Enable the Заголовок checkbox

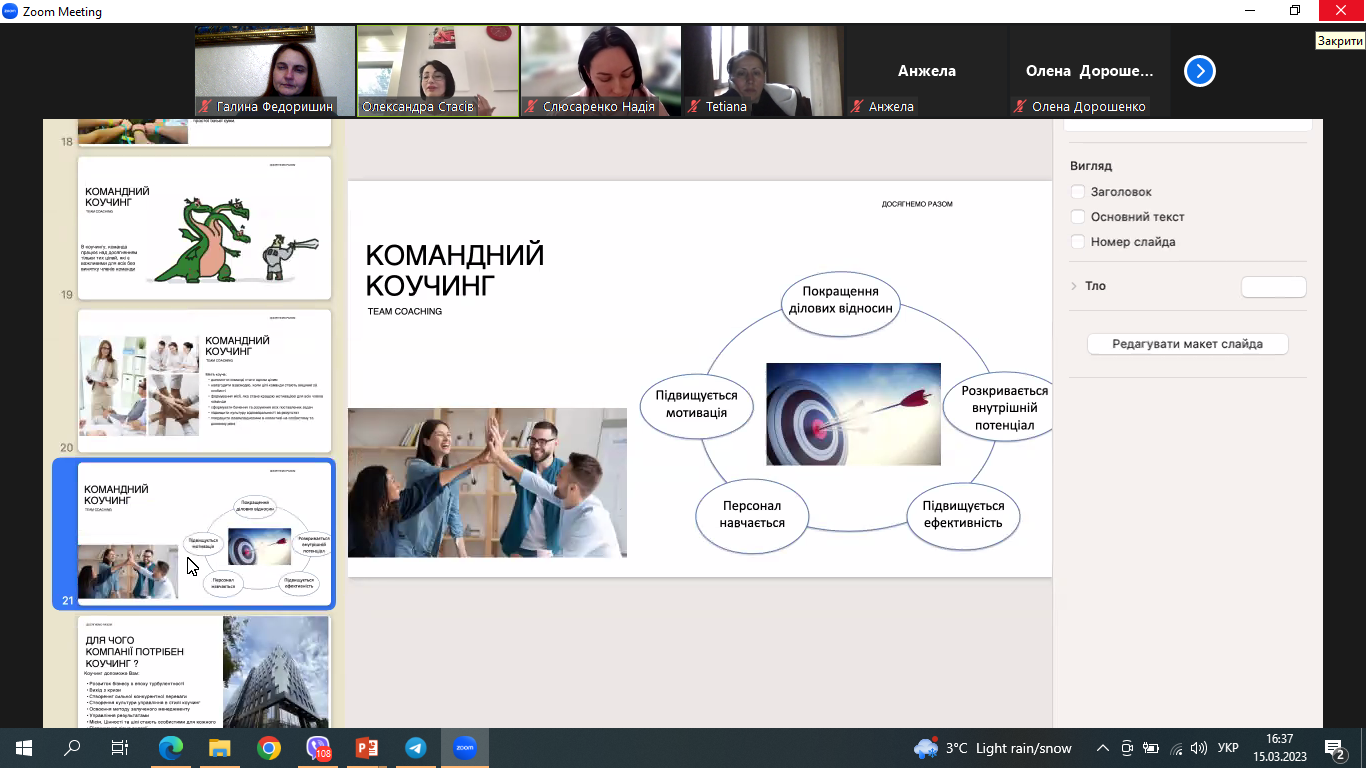1078,192
